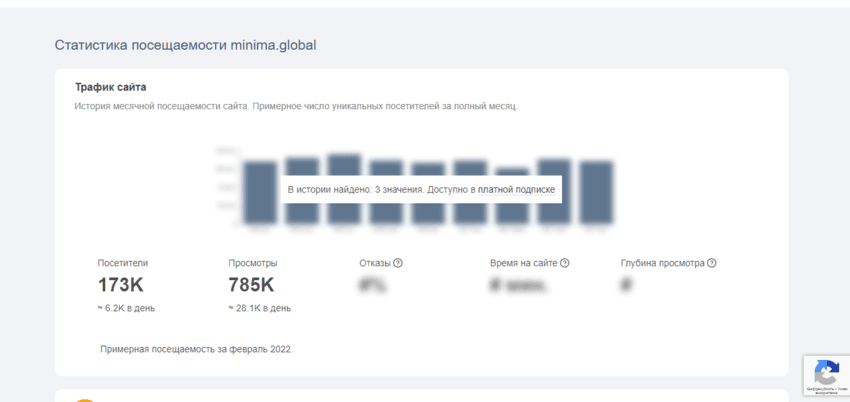Select the Статистика посещаемости minima.global heading
Screen dimensions: 850x402
(x=185, y=46)
